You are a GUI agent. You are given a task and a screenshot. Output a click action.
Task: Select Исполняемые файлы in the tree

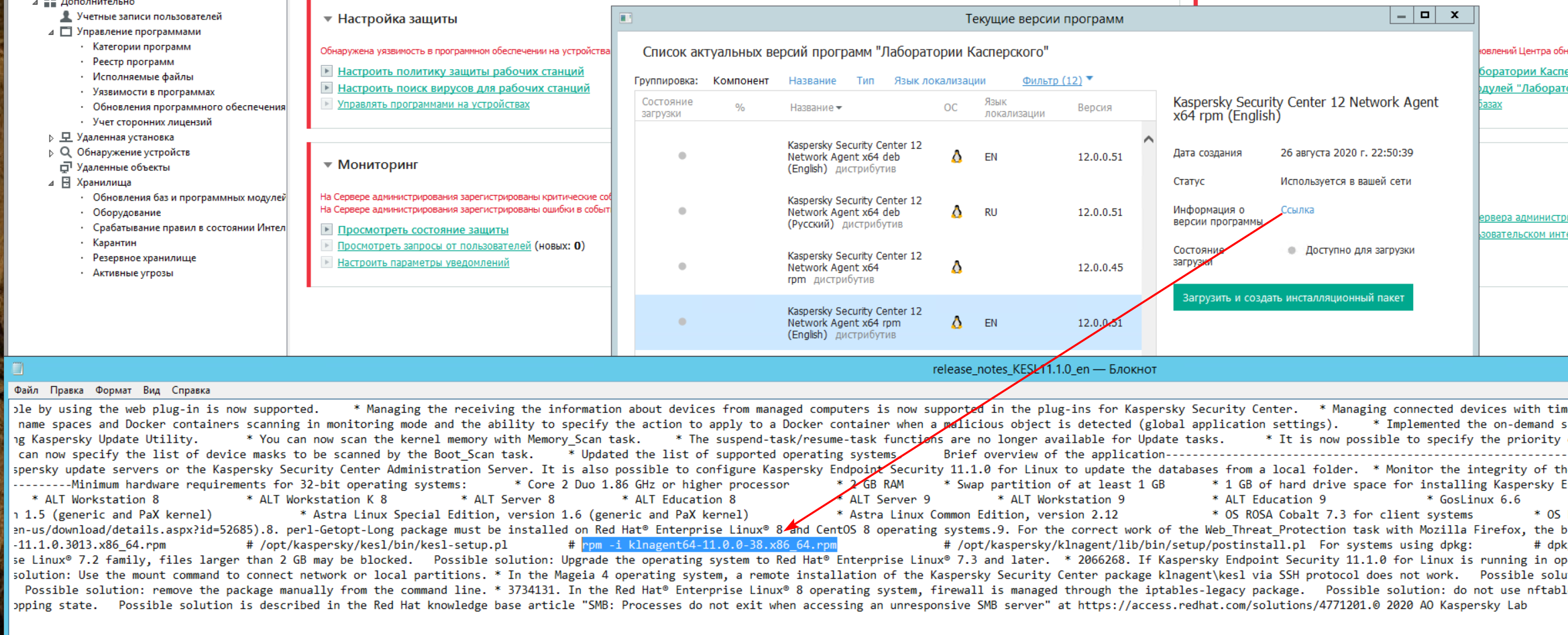click(143, 77)
